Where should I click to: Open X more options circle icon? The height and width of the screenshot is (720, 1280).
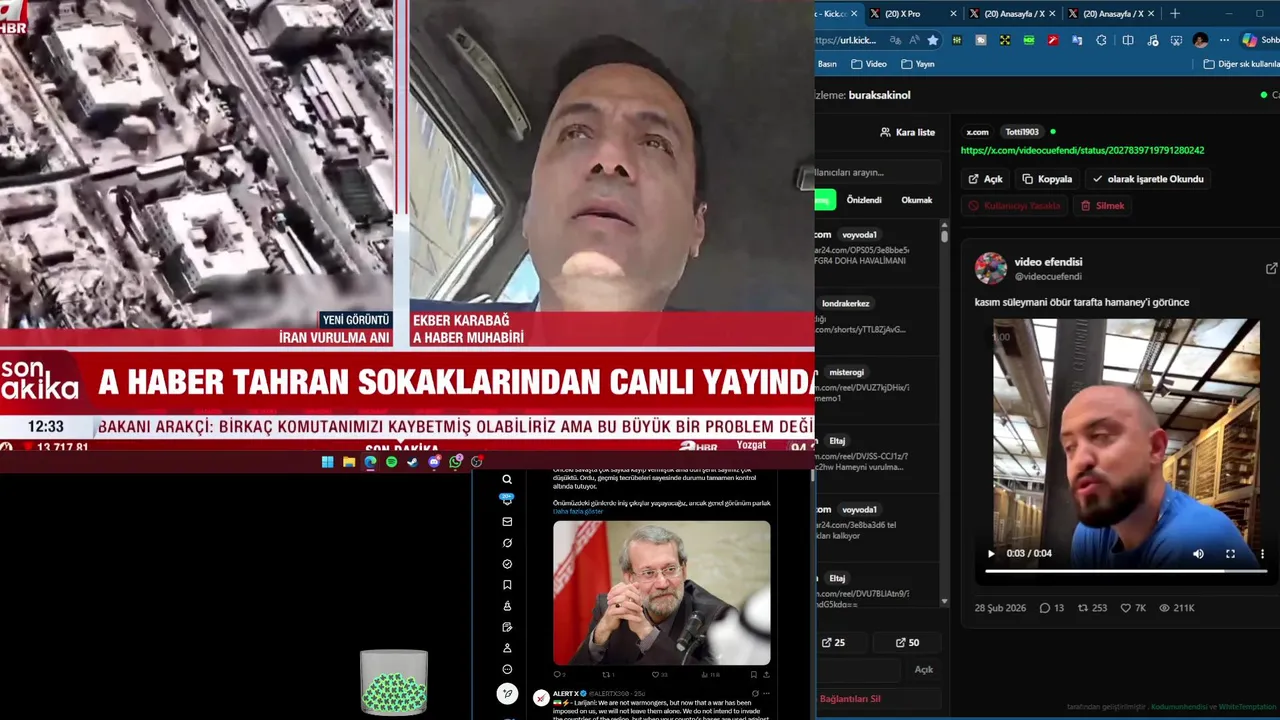point(507,669)
